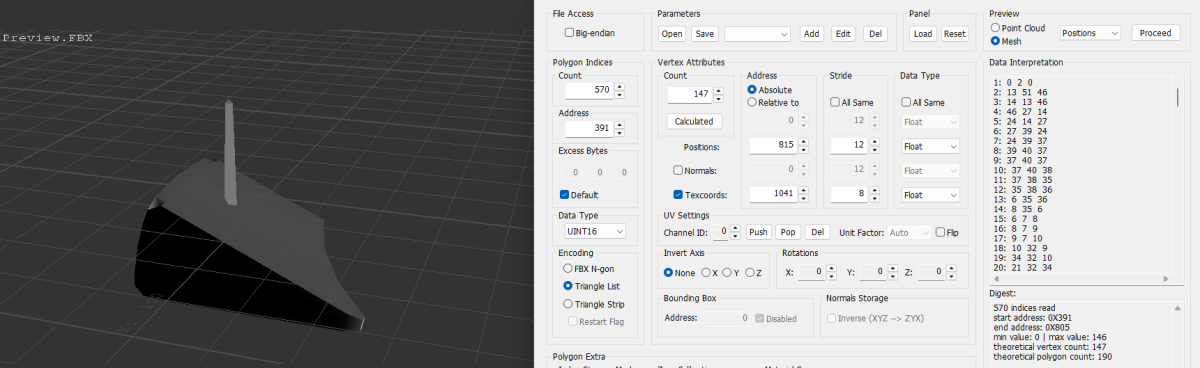Enable the Normals checkbox
The width and height of the screenshot is (1200, 368).
click(679, 170)
